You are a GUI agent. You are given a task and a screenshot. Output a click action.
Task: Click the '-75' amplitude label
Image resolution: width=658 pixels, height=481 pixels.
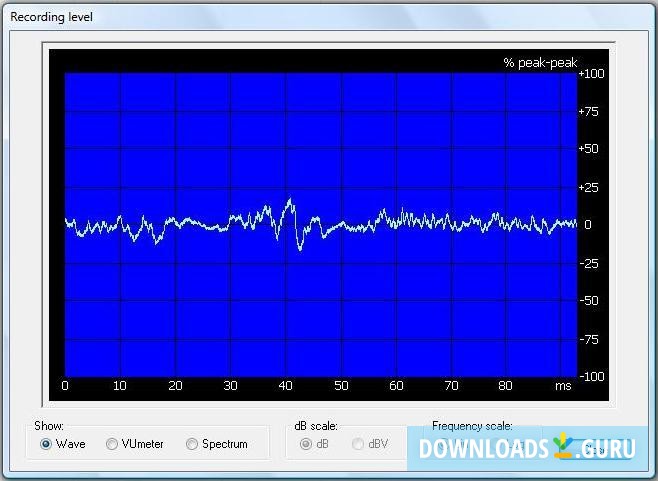pos(589,339)
